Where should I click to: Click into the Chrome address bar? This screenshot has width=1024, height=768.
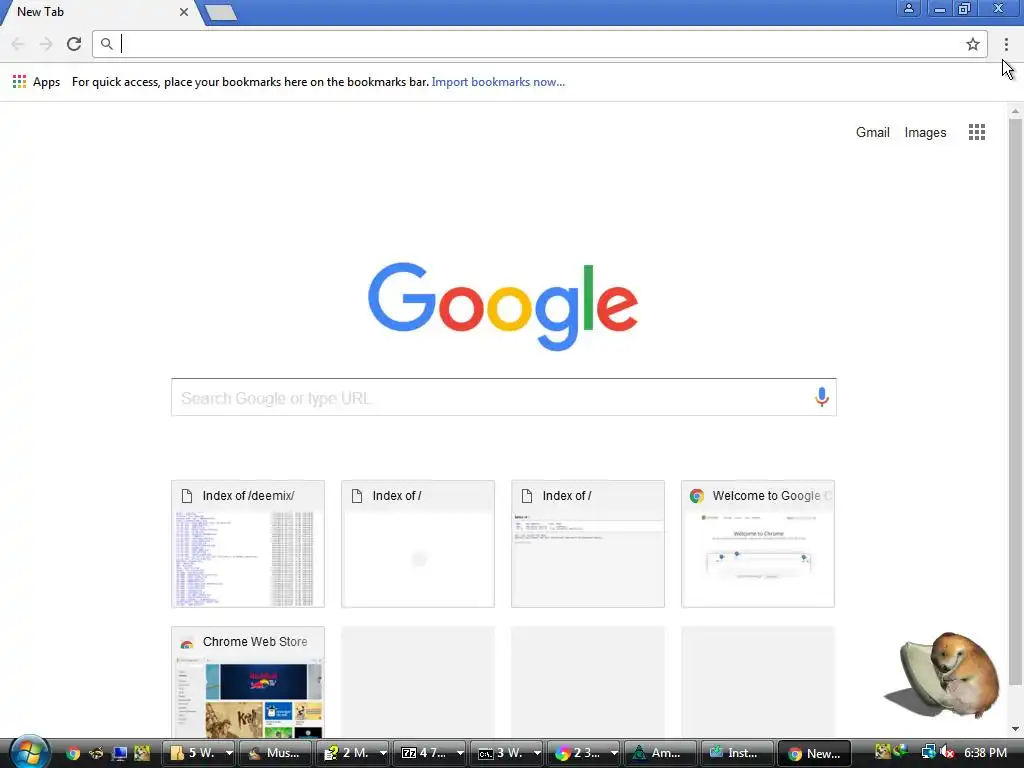point(539,44)
